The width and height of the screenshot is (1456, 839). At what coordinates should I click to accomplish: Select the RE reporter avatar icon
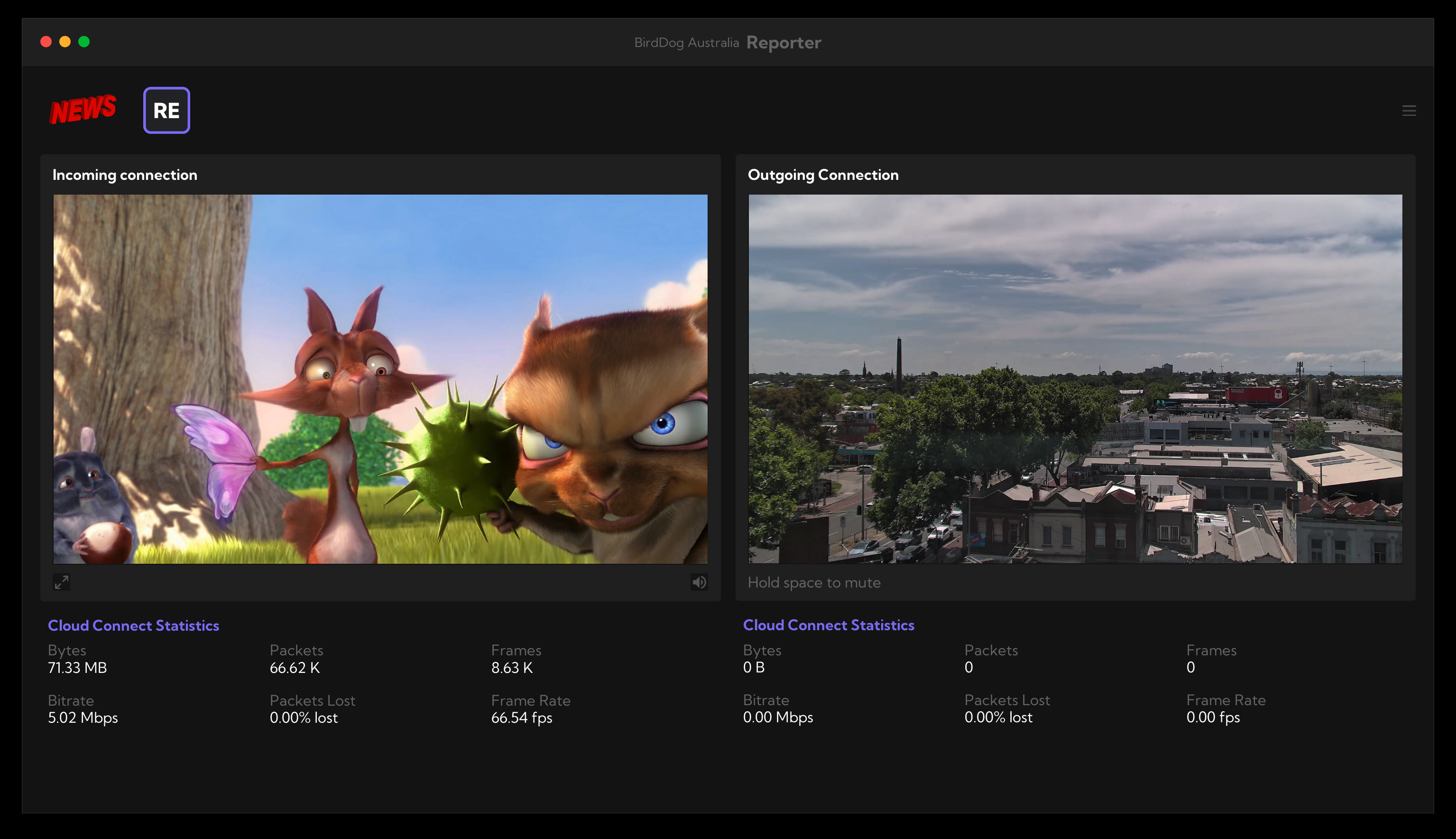166,110
